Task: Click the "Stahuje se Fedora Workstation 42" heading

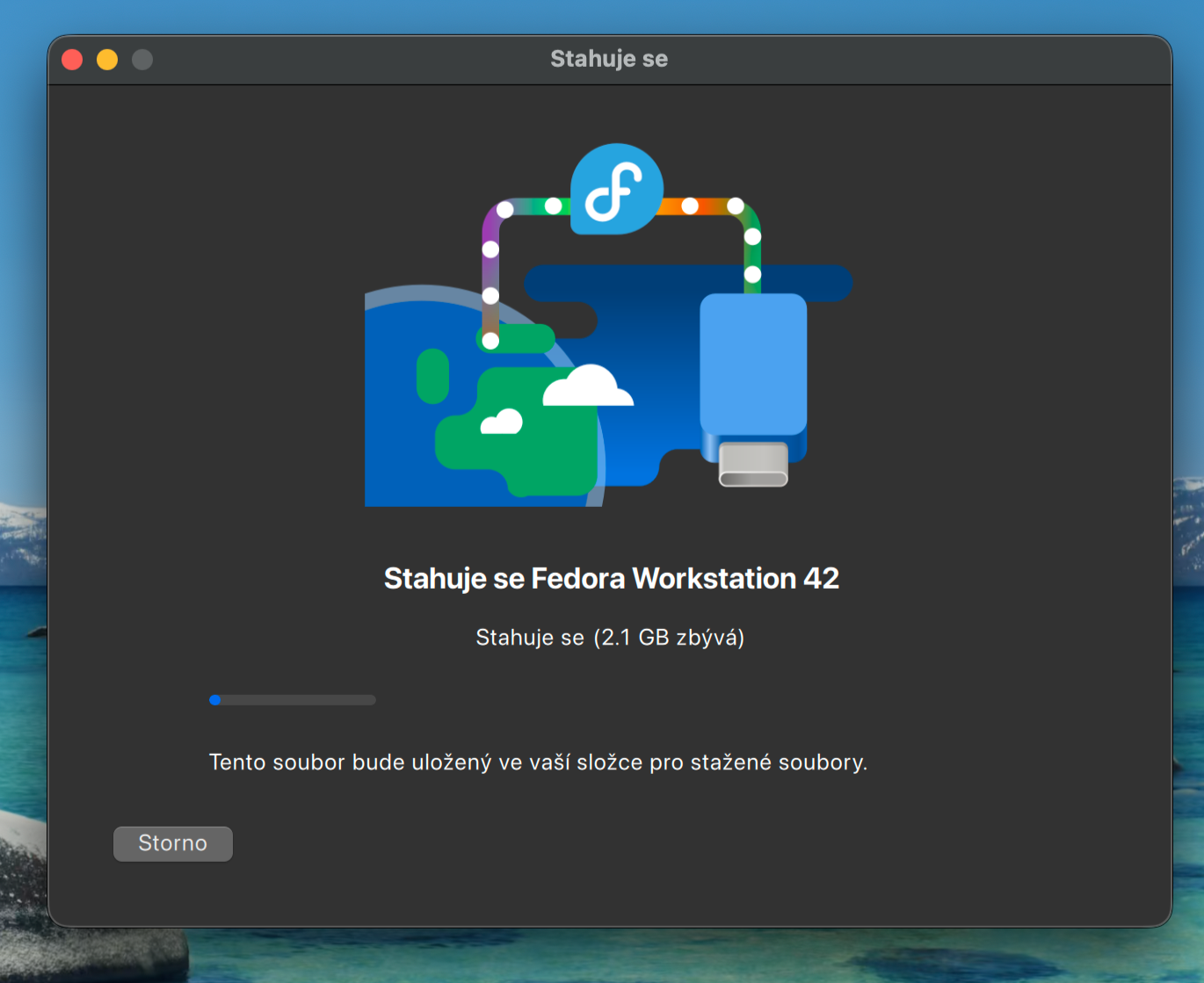Action: pos(611,578)
